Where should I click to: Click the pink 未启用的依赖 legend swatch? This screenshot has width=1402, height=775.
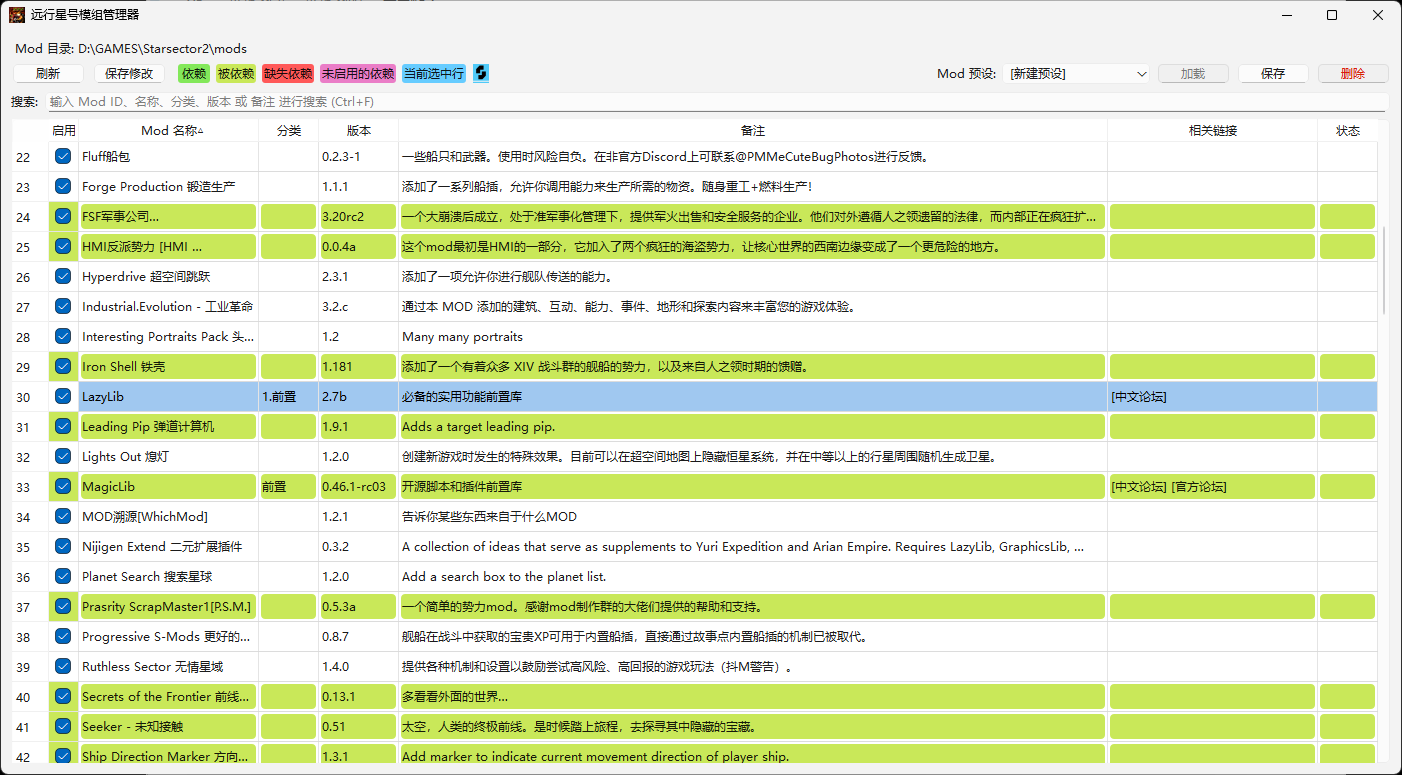pyautogui.click(x=358, y=74)
